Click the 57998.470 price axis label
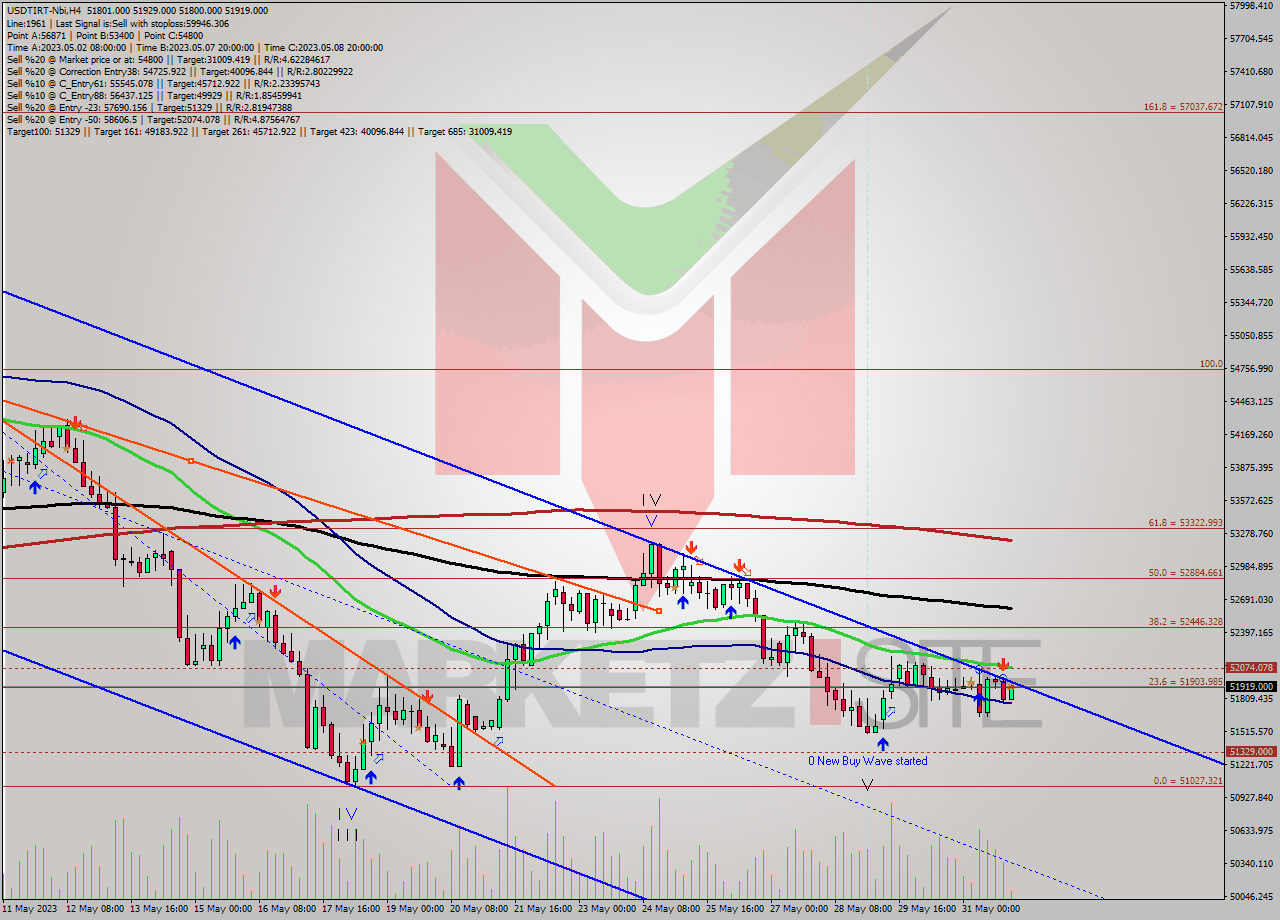 (1251, 6)
